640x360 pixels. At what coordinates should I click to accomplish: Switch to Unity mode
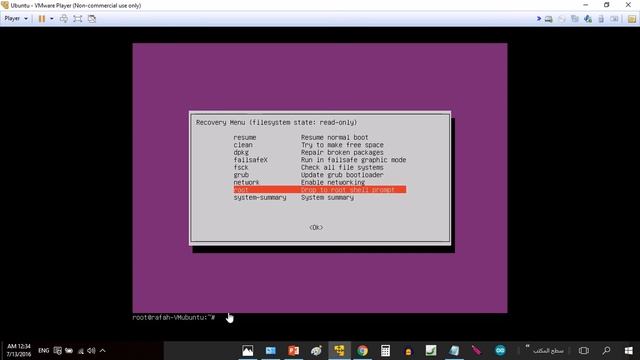point(92,18)
